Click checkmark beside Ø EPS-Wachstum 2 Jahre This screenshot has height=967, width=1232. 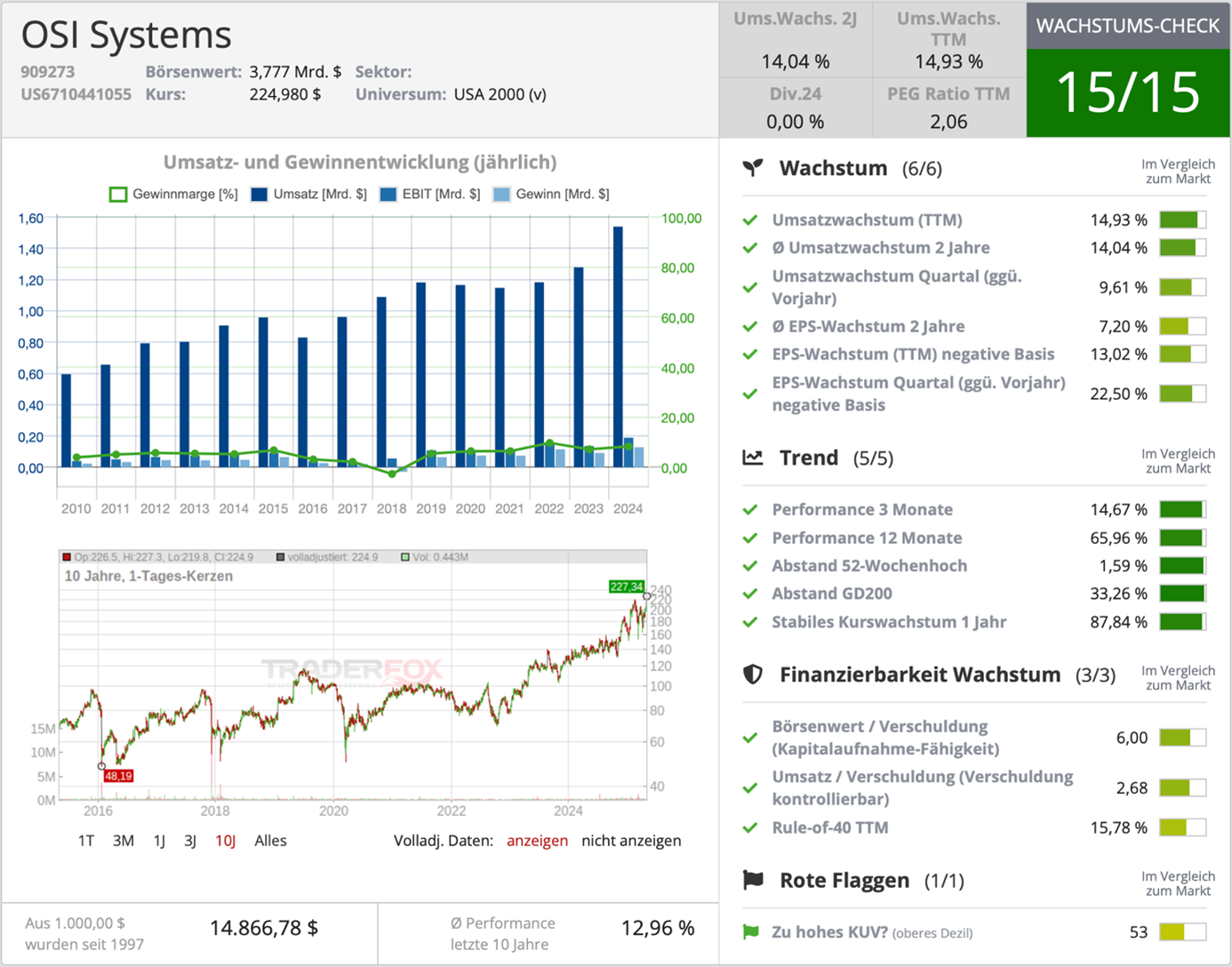coord(750,326)
